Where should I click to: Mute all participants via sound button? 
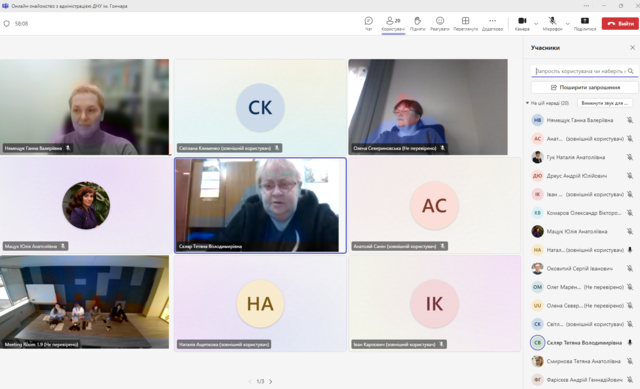click(x=605, y=103)
